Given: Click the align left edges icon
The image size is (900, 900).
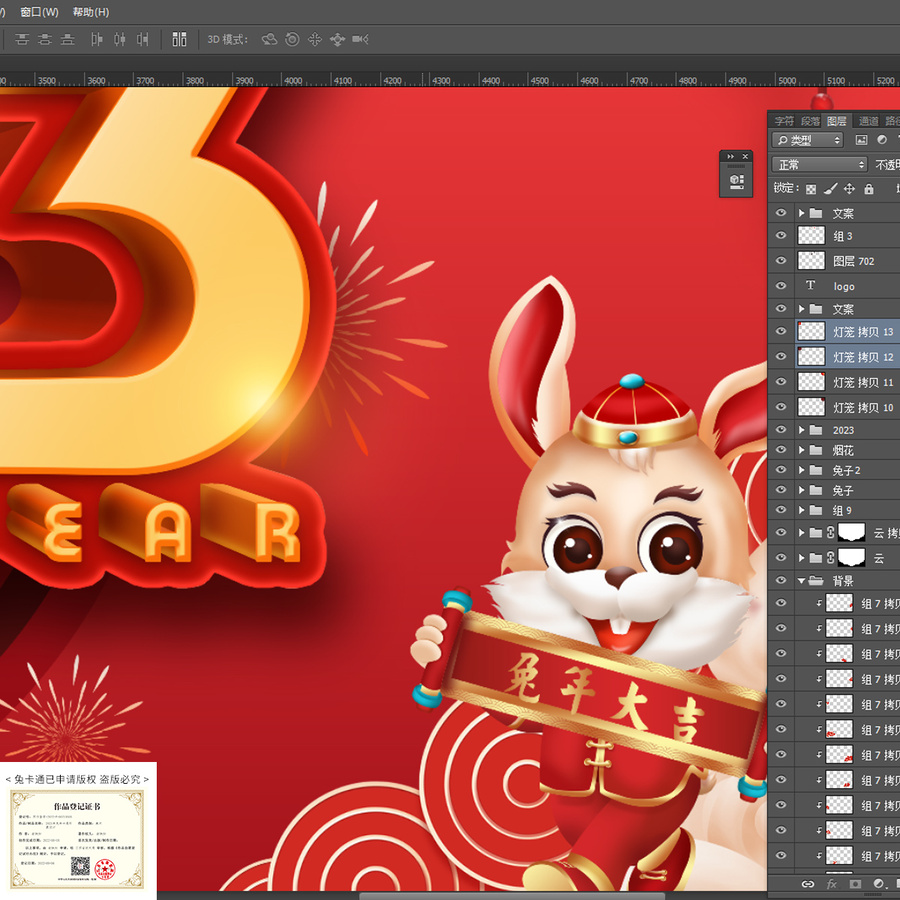Looking at the screenshot, I should click(96, 39).
